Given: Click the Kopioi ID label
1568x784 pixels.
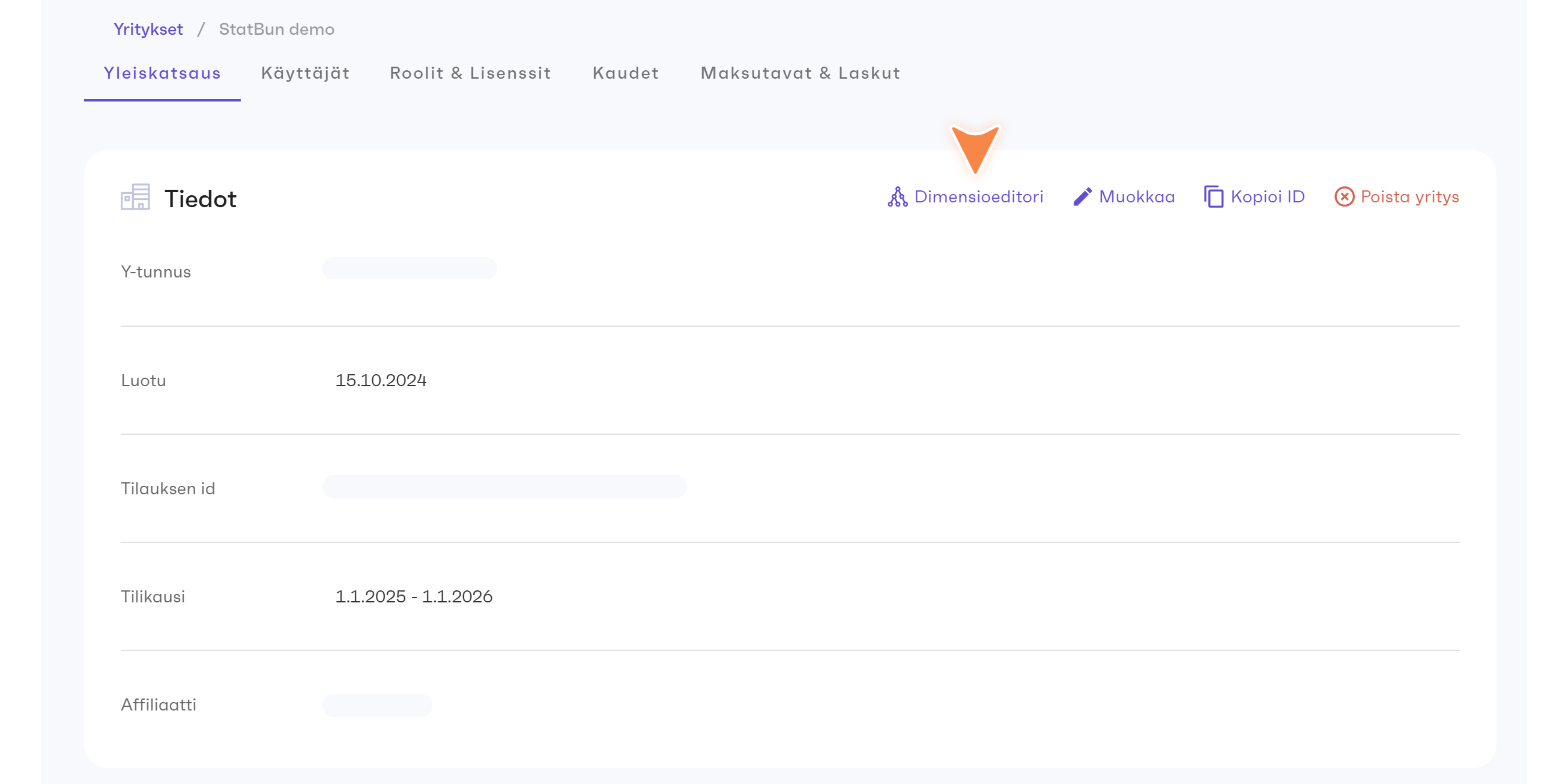Looking at the screenshot, I should coord(1268,197).
